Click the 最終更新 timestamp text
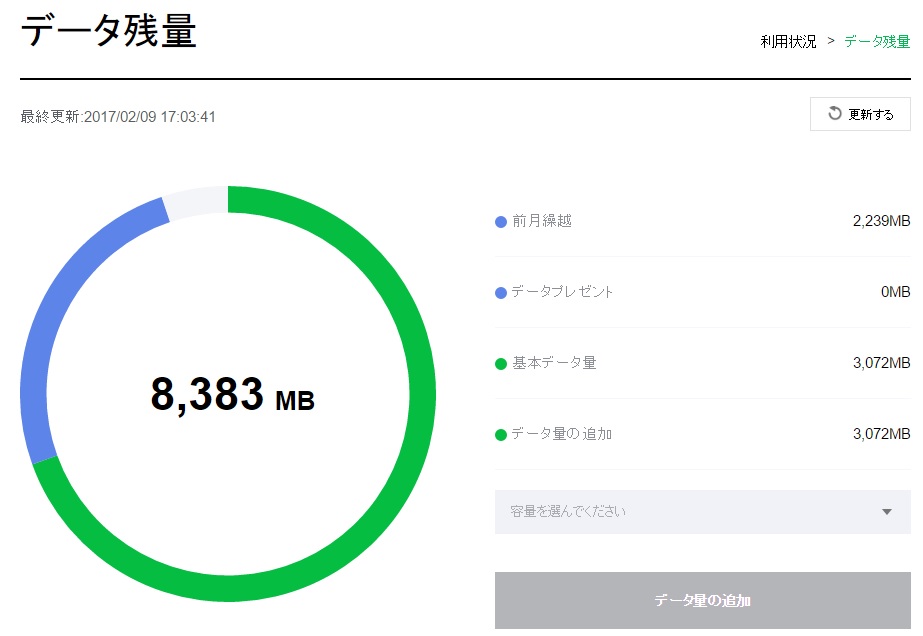Screen dimensions: 923x636 coord(118,117)
